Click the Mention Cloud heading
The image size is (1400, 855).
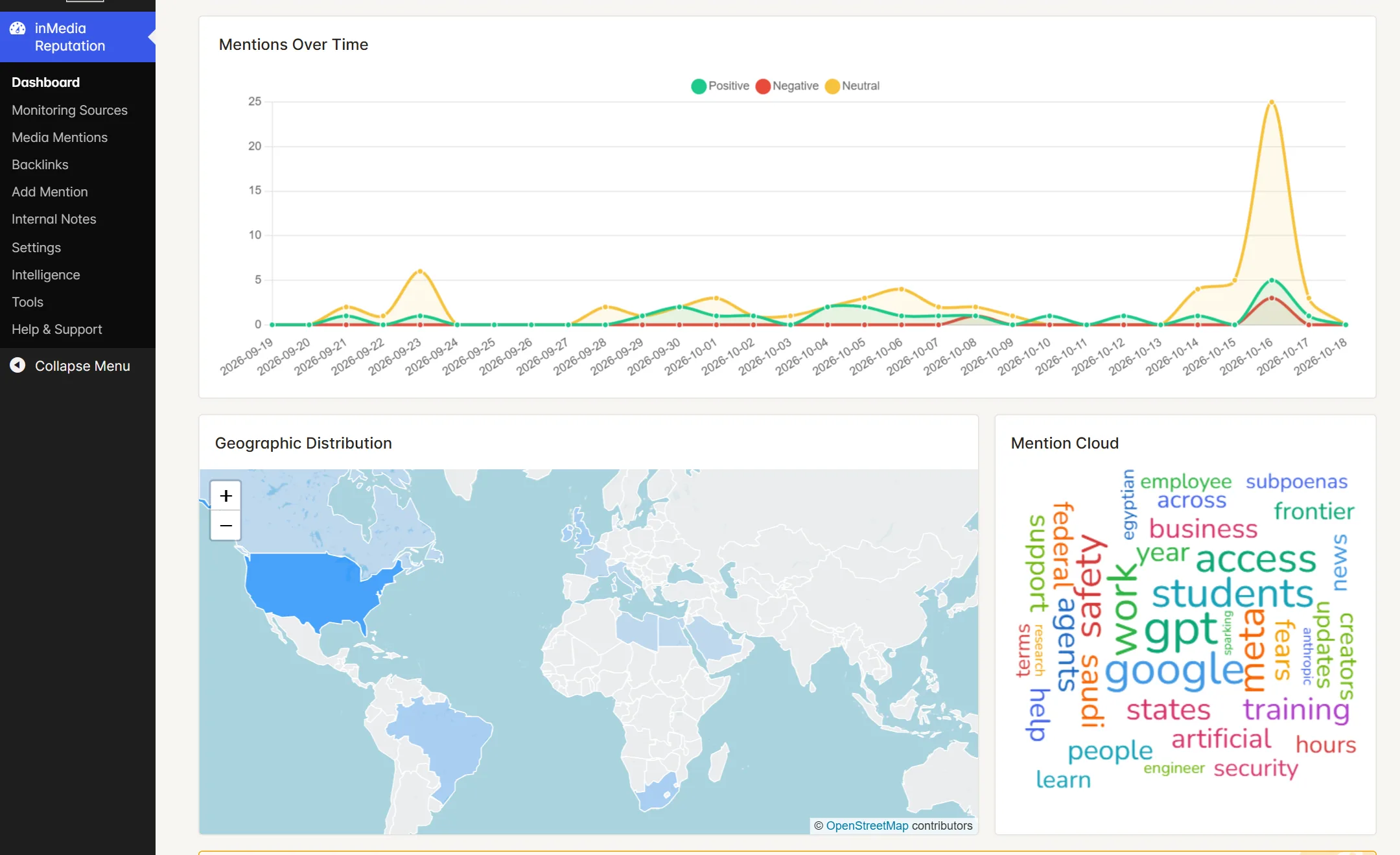click(x=1064, y=443)
